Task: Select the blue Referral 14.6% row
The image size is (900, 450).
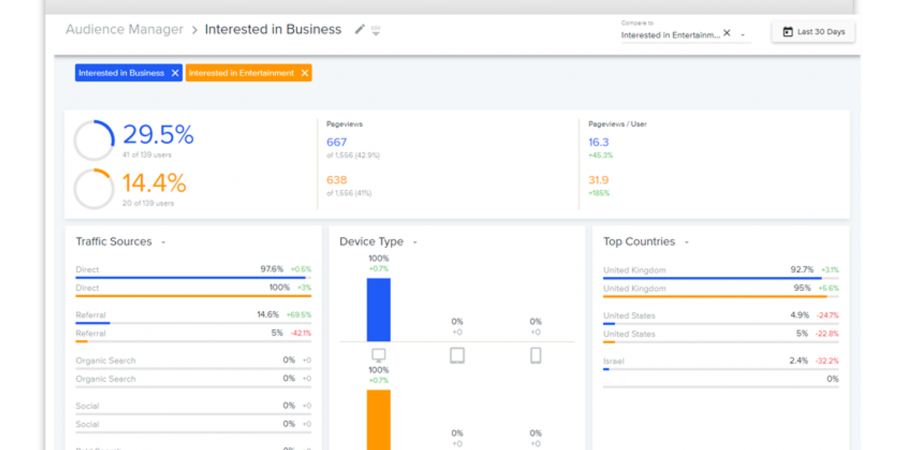Action: 193,315
